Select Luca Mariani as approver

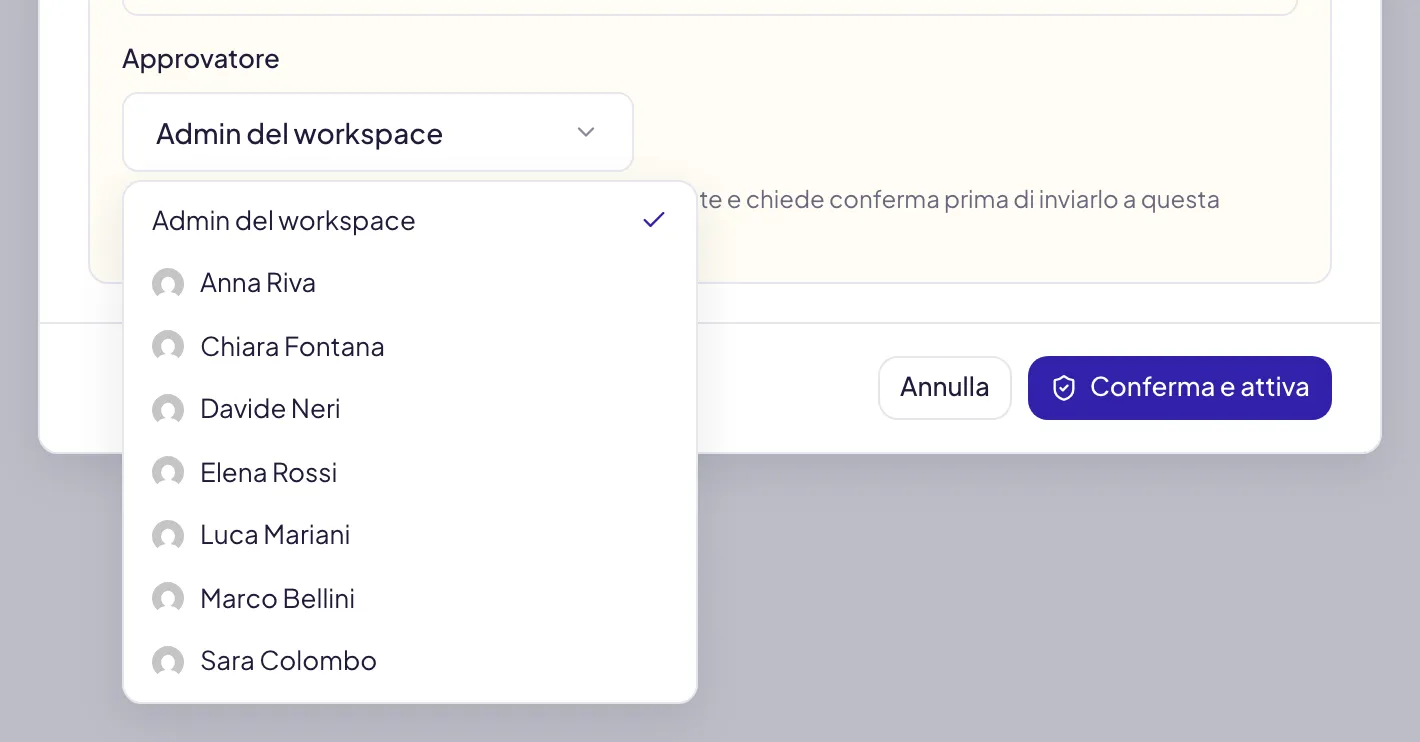point(410,535)
